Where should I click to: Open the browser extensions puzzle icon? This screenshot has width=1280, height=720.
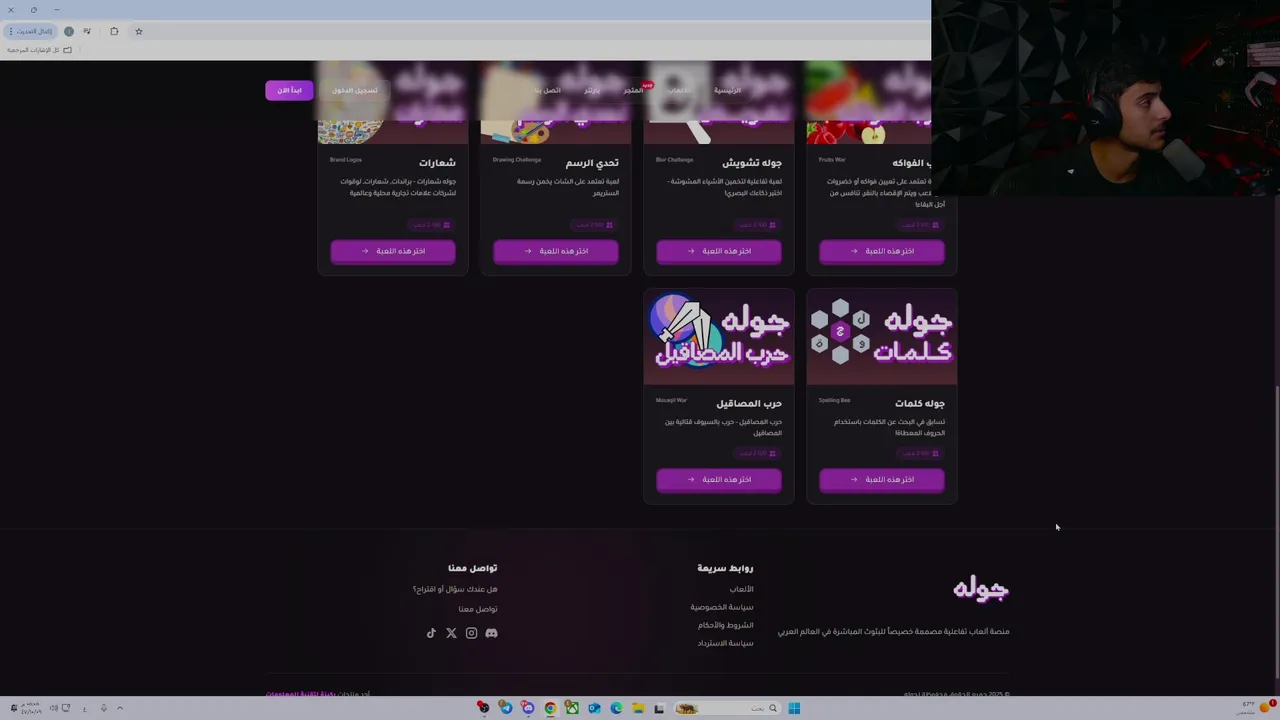pos(114,31)
